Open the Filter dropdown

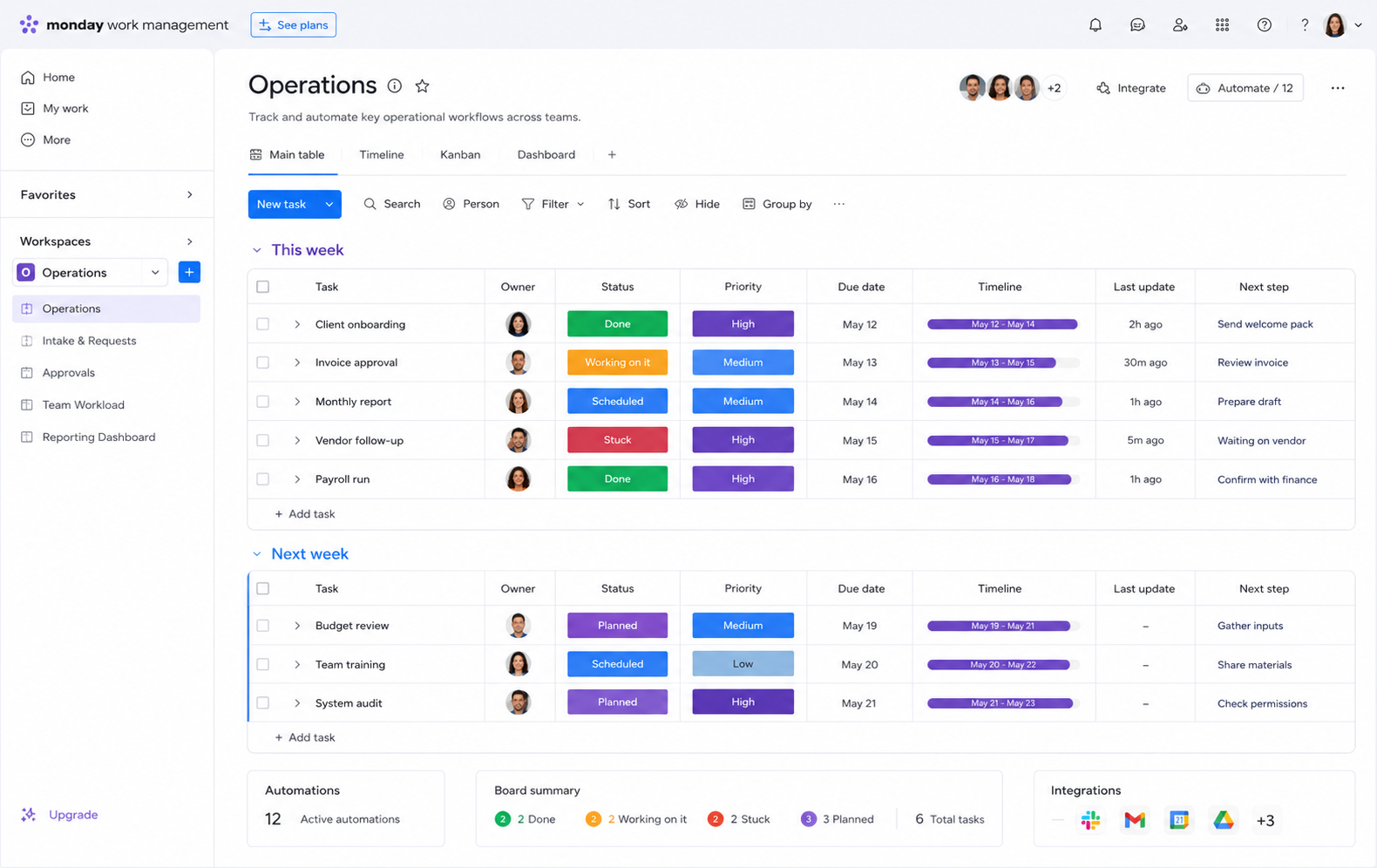click(553, 204)
